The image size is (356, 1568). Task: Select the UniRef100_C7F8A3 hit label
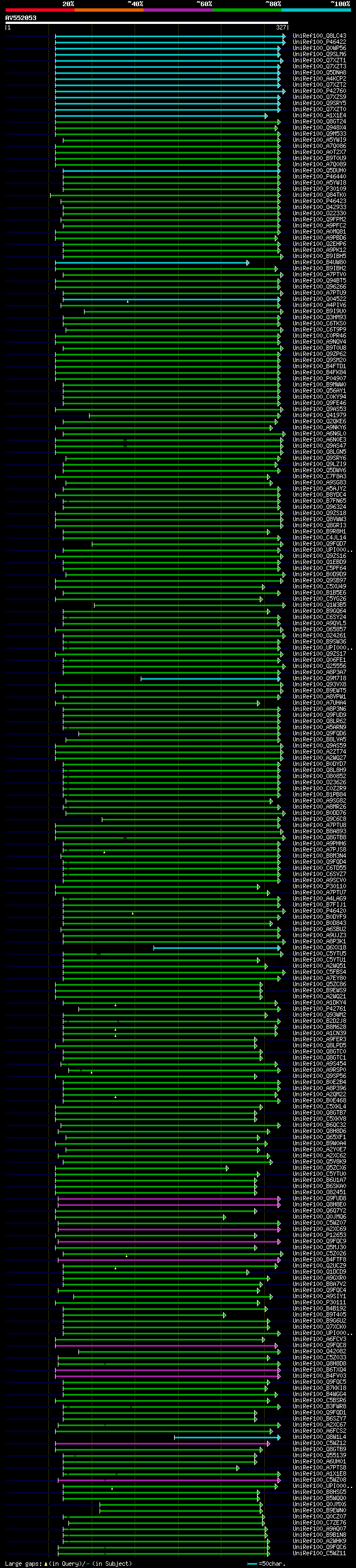pyautogui.click(x=319, y=477)
